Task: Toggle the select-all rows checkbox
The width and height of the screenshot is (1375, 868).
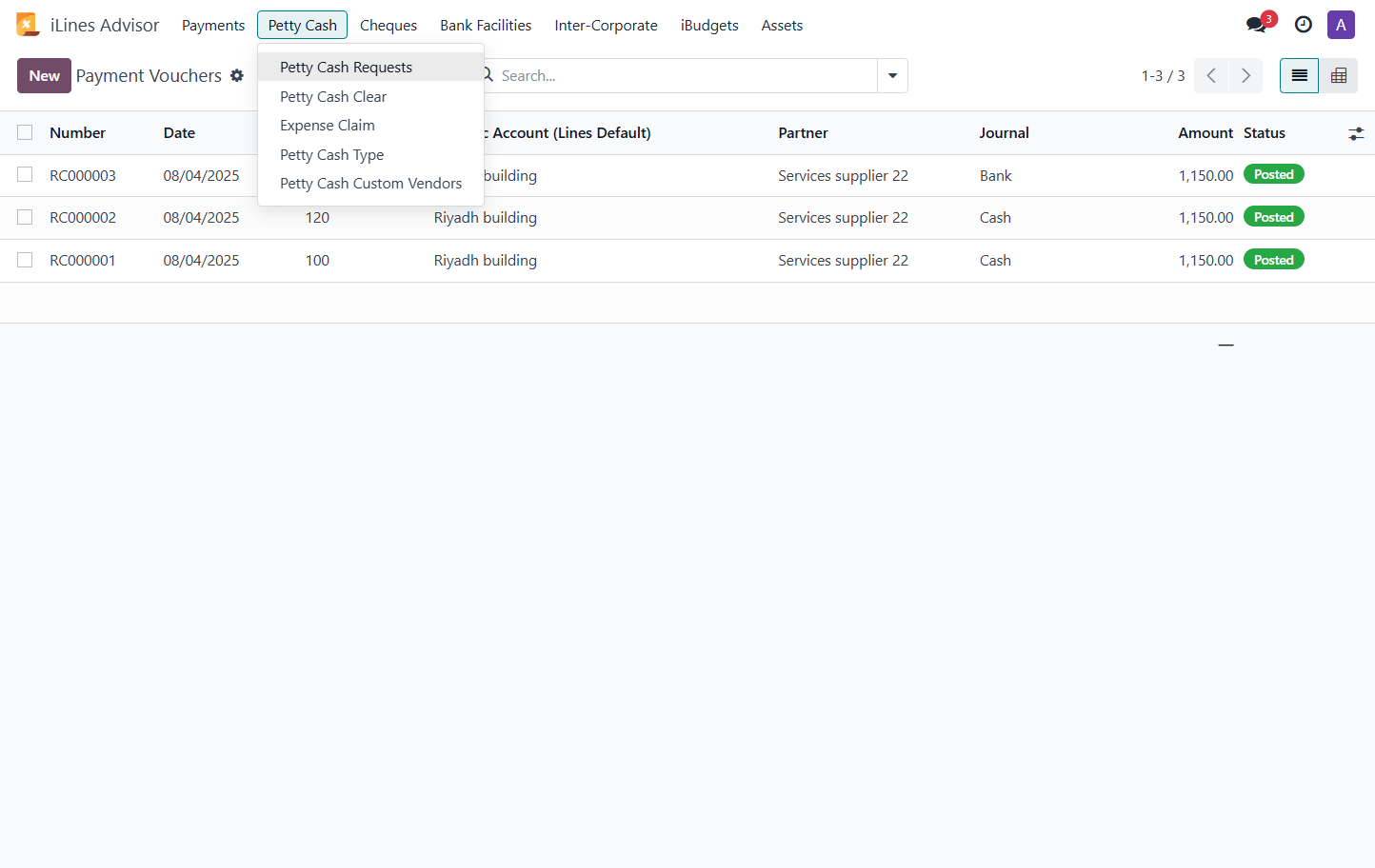Action: click(x=25, y=132)
